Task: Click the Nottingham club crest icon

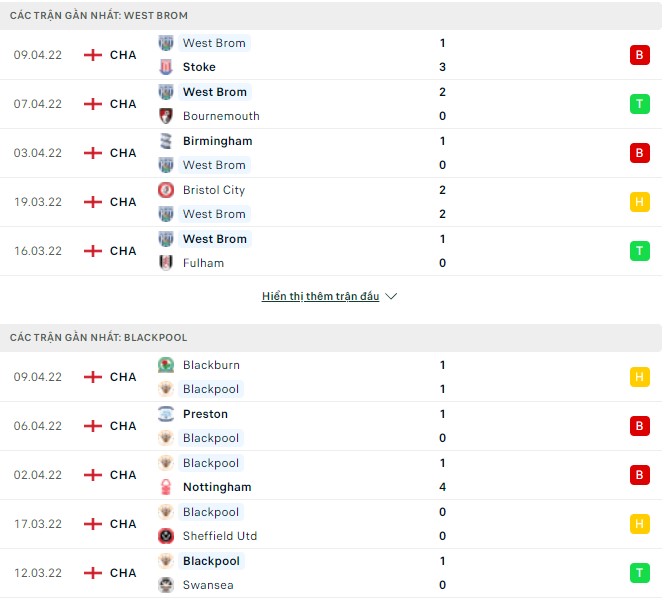Action: pos(166,487)
